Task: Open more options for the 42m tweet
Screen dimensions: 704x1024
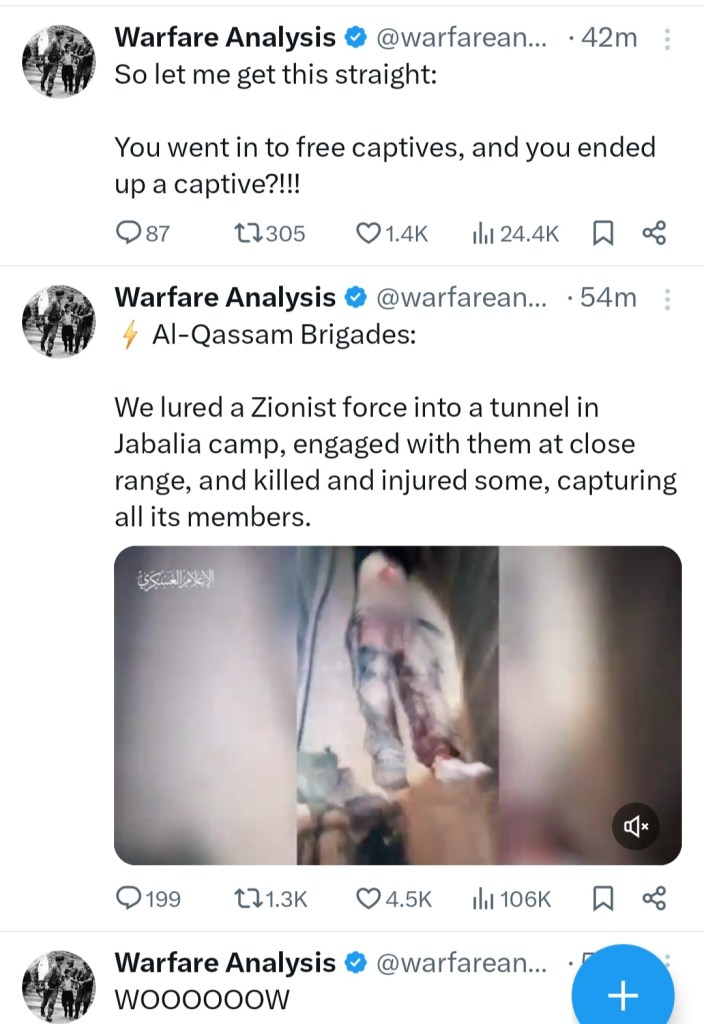Action: point(667,39)
